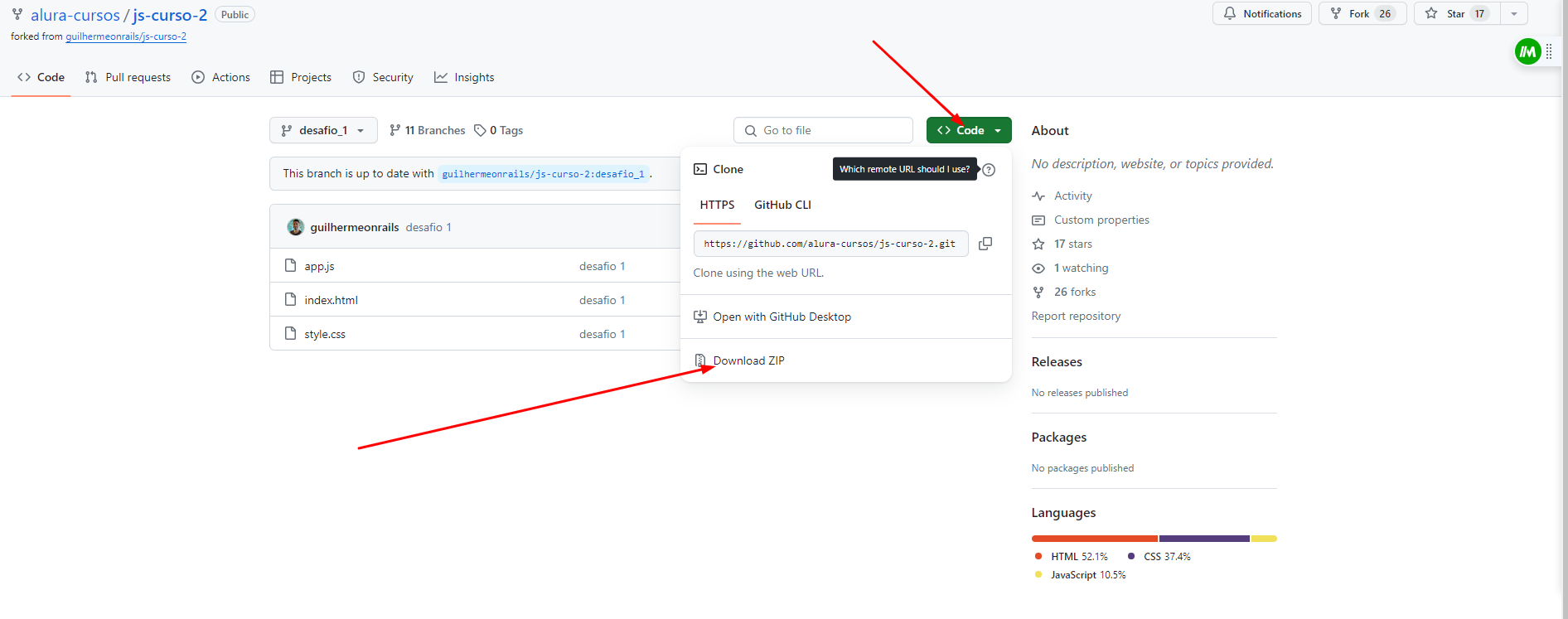Open the latest commit message desafio 1

pyautogui.click(x=428, y=227)
